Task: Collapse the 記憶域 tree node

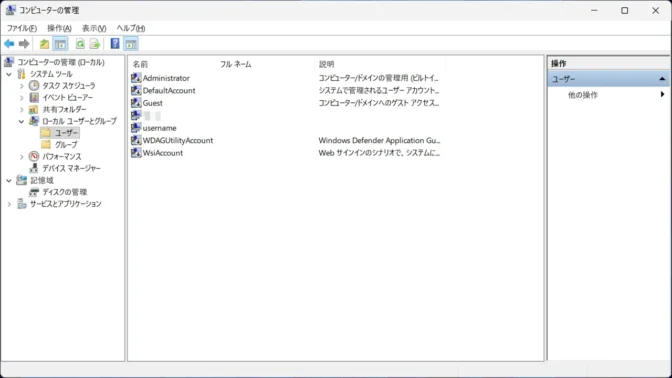Action: [x=9, y=180]
